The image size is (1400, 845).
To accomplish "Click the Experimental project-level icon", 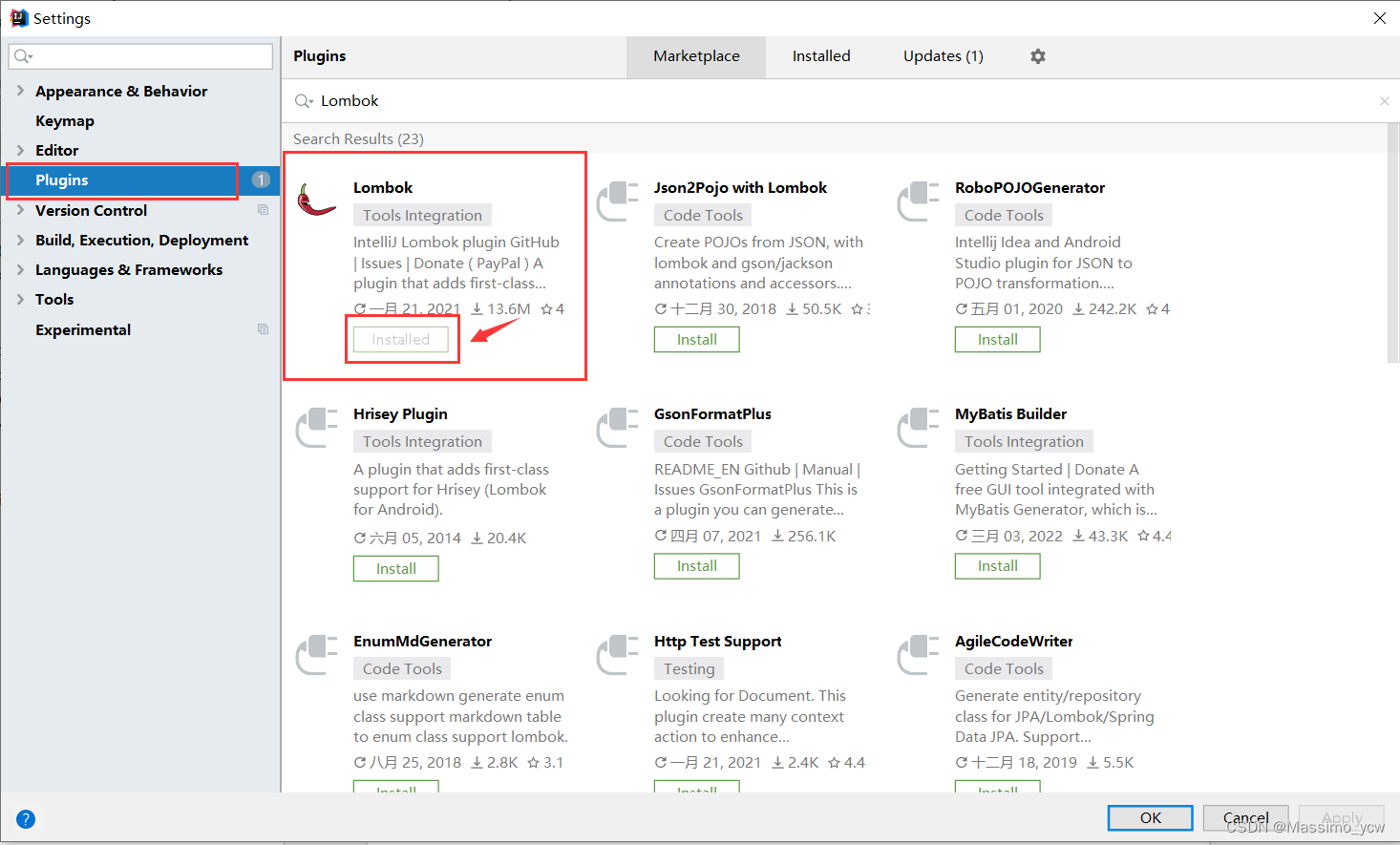I will click(263, 329).
